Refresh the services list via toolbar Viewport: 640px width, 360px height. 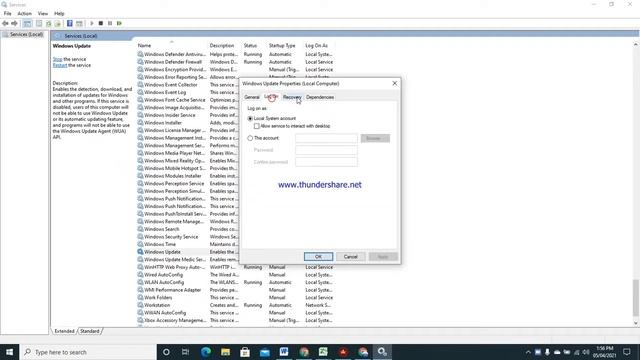(x=49, y=23)
